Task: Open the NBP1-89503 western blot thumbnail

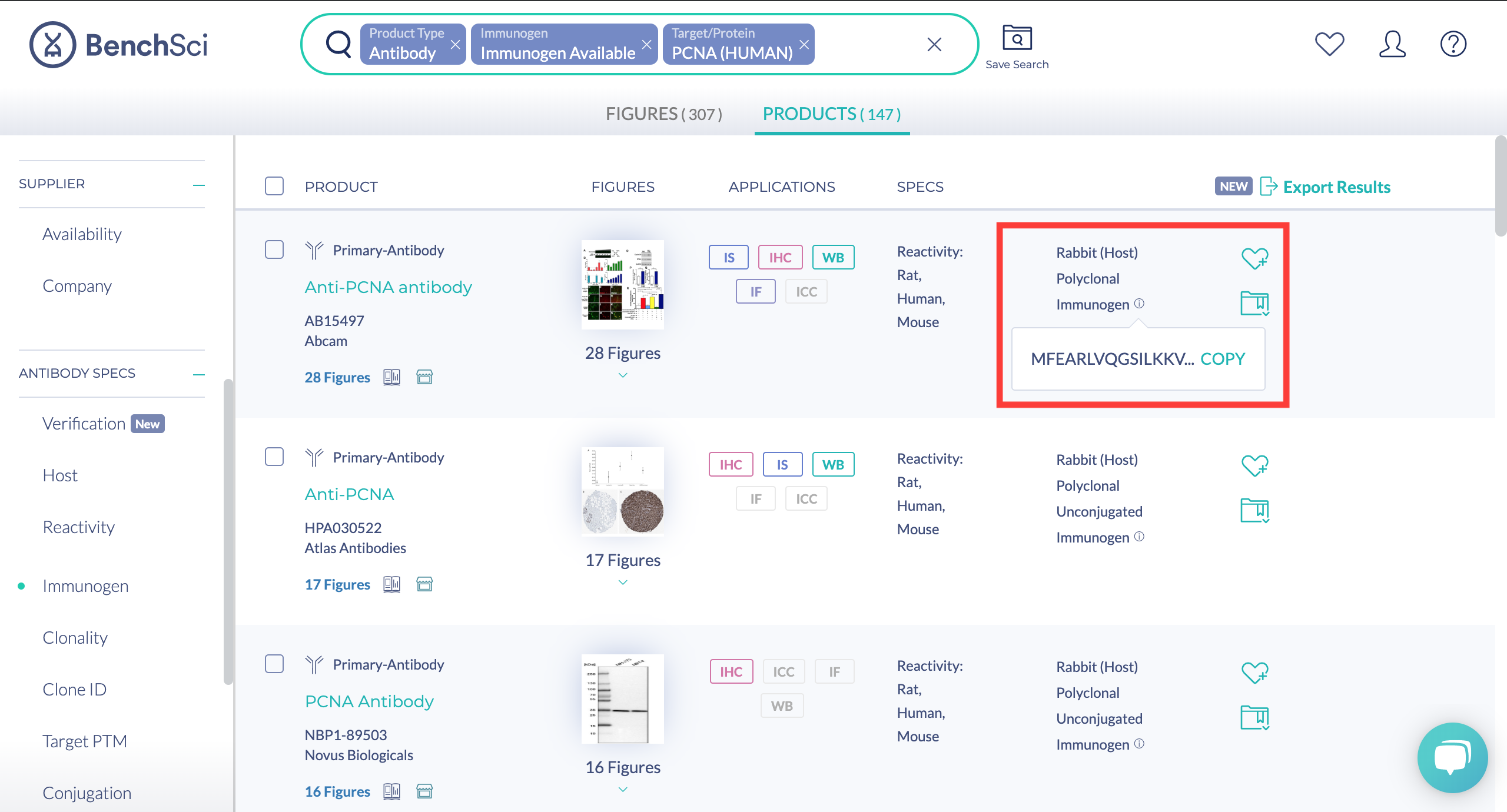Action: point(623,699)
